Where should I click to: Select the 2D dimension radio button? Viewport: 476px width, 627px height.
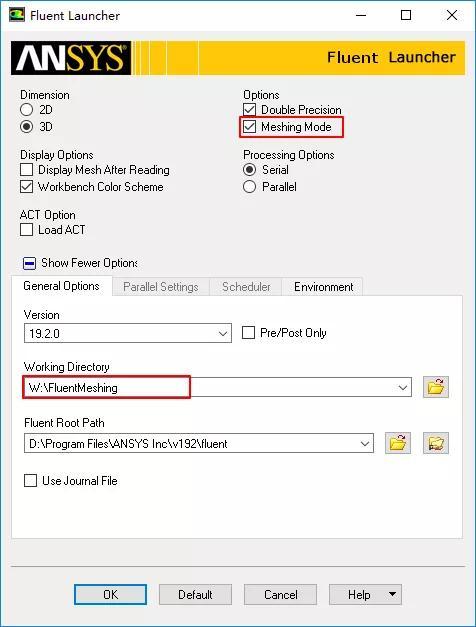tap(26, 110)
